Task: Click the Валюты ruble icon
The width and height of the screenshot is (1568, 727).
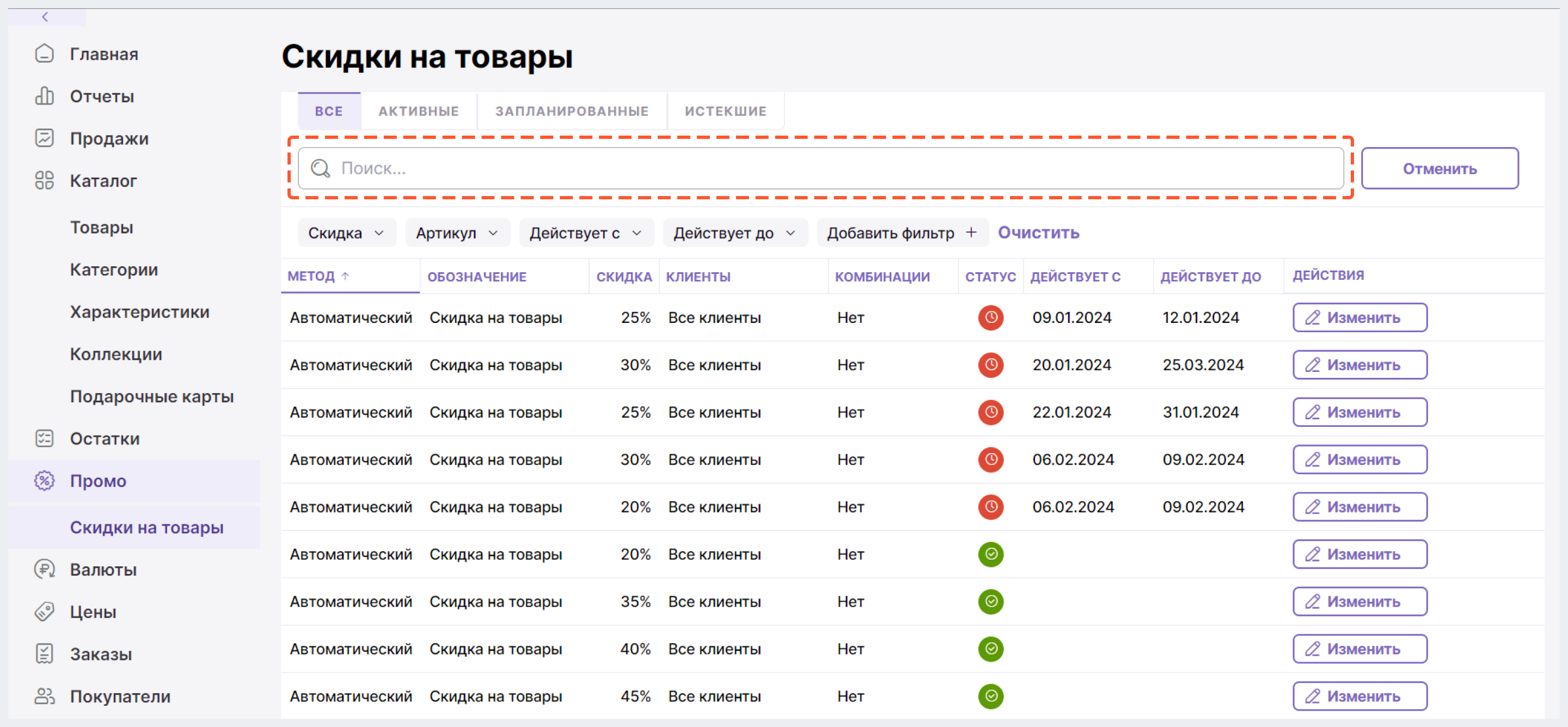Action: tap(45, 569)
